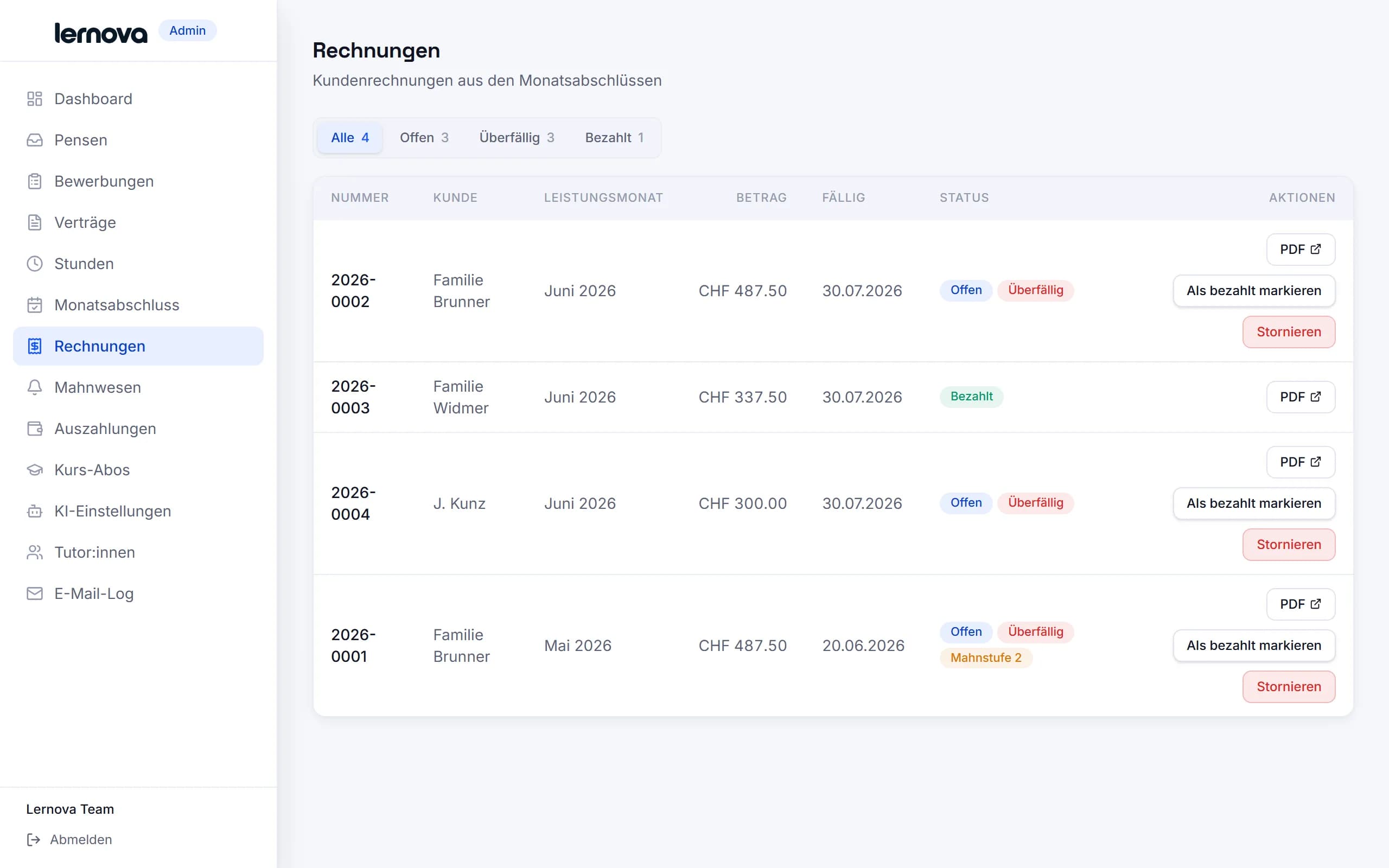
Task: Click the Pensen inbox icon
Action: pos(34,140)
